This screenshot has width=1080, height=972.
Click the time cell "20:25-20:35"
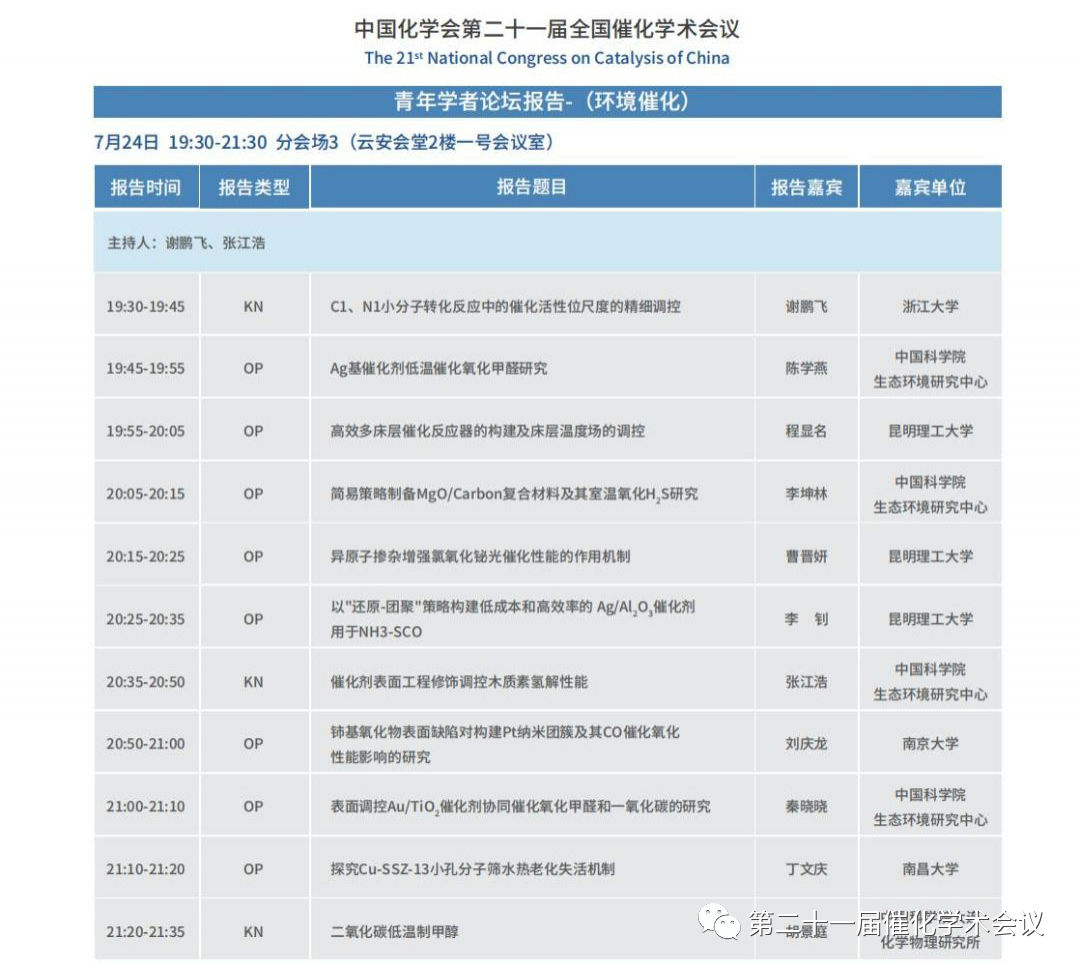[145, 619]
